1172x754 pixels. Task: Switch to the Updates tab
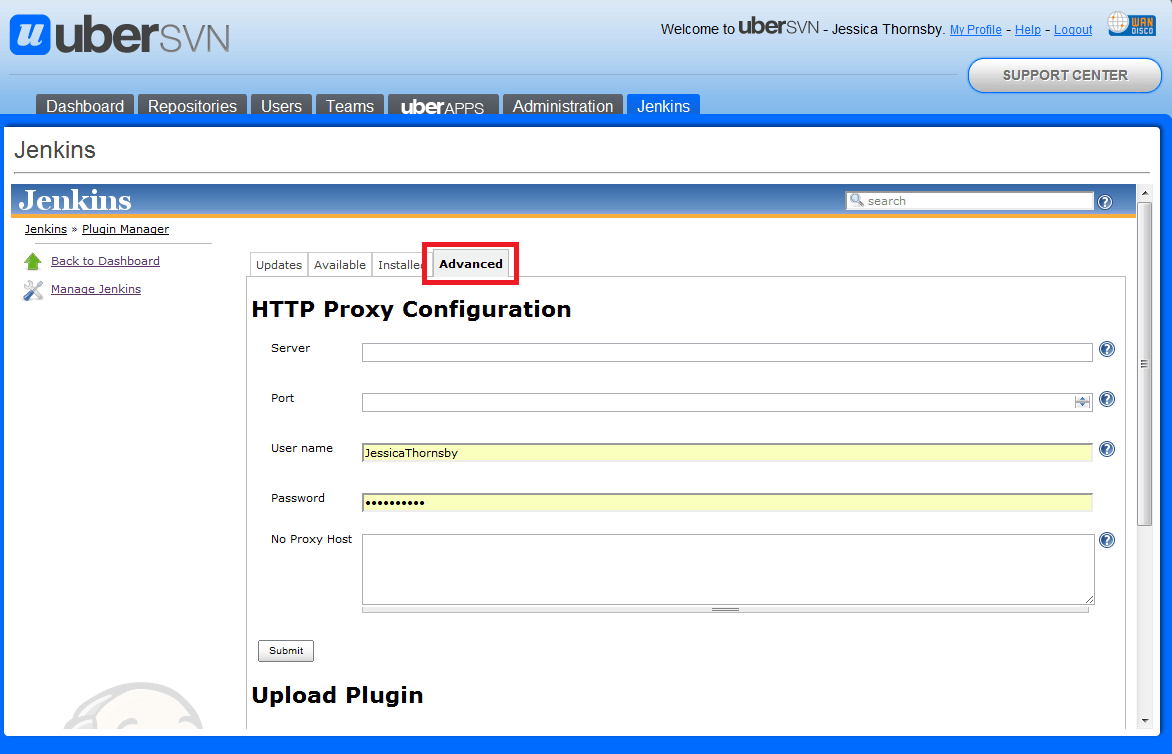278,264
